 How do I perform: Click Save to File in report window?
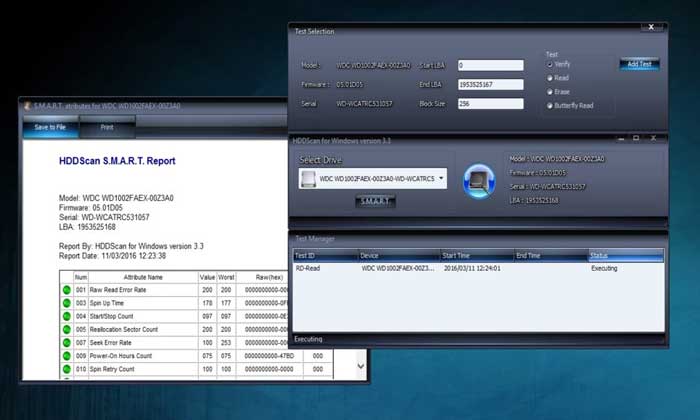[50, 127]
